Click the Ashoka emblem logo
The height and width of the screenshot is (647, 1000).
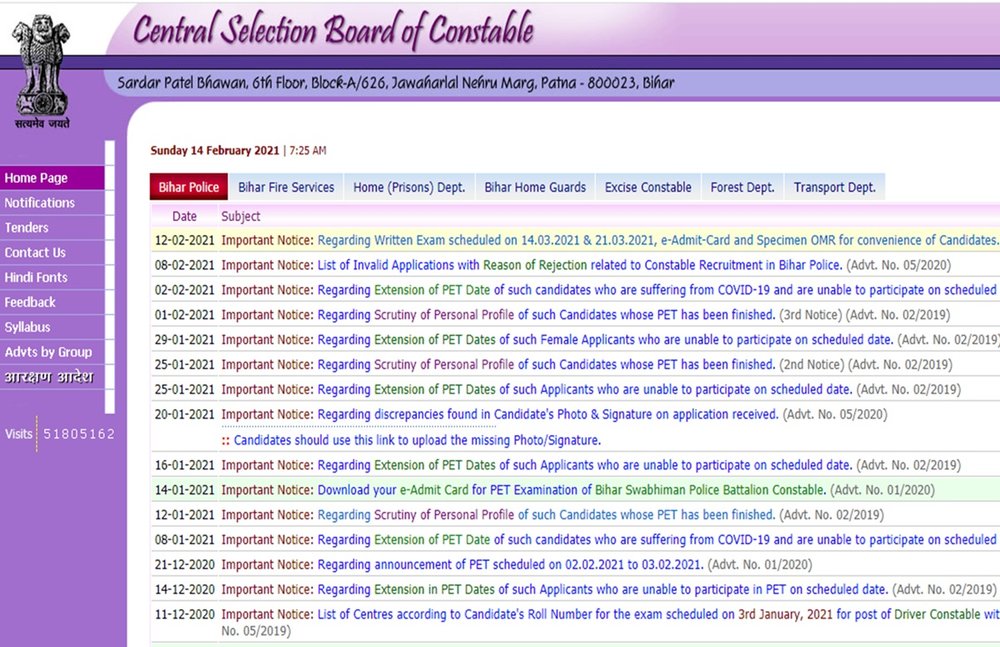tap(42, 71)
